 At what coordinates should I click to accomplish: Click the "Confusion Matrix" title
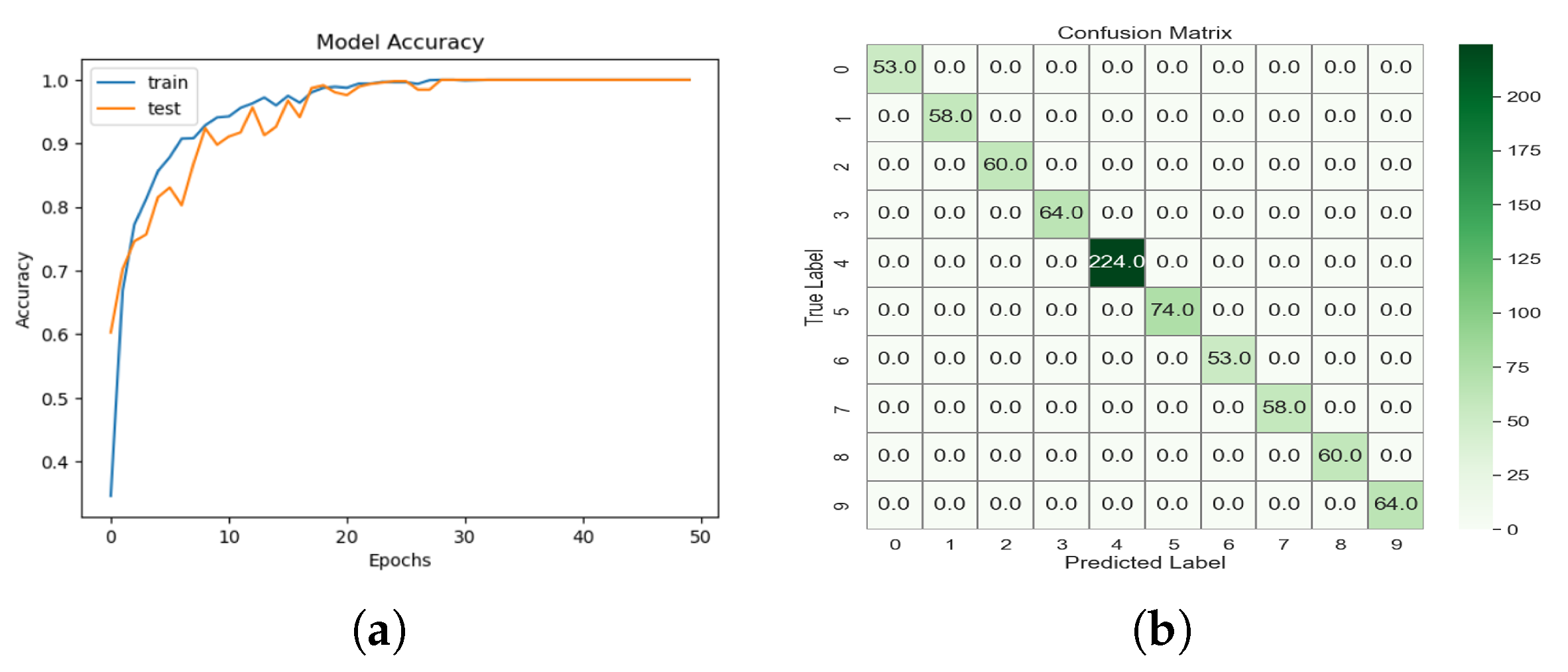(1144, 33)
